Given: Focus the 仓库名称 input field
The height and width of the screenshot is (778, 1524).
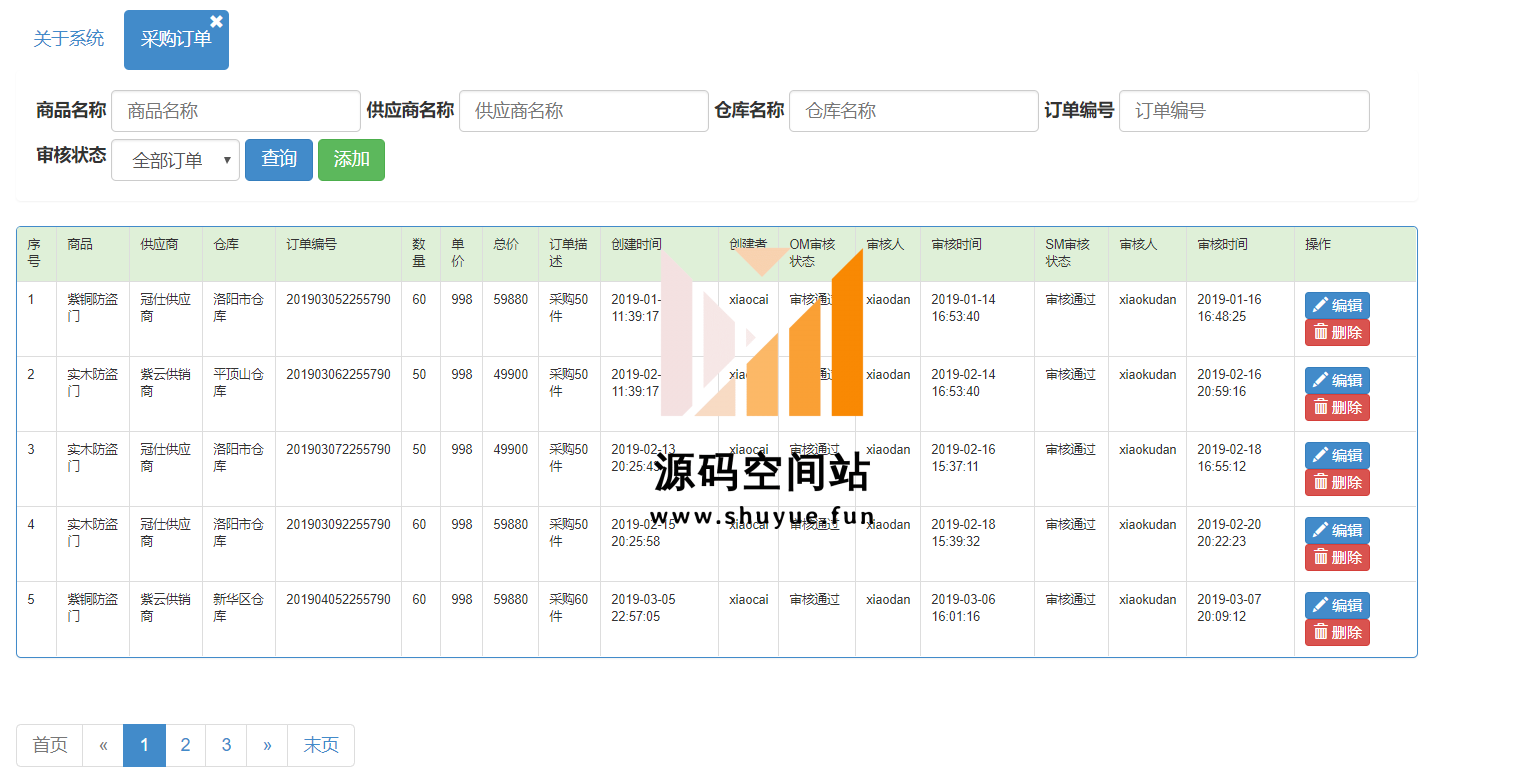Looking at the screenshot, I should (913, 111).
